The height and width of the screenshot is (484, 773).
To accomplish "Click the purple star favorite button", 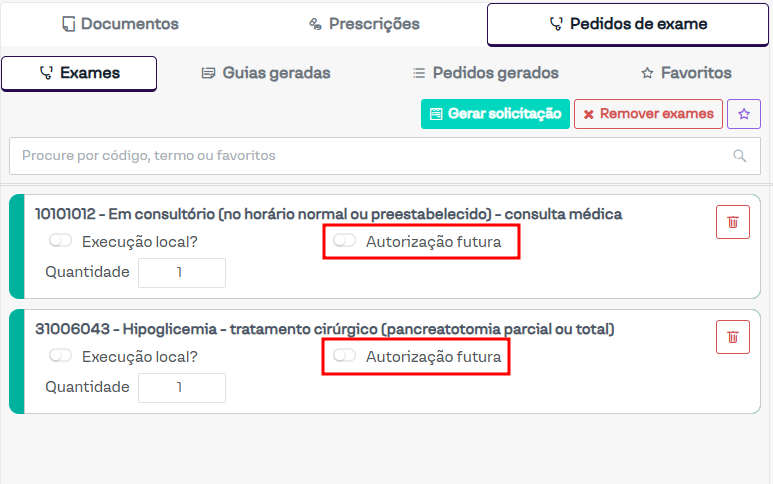I will click(743, 114).
